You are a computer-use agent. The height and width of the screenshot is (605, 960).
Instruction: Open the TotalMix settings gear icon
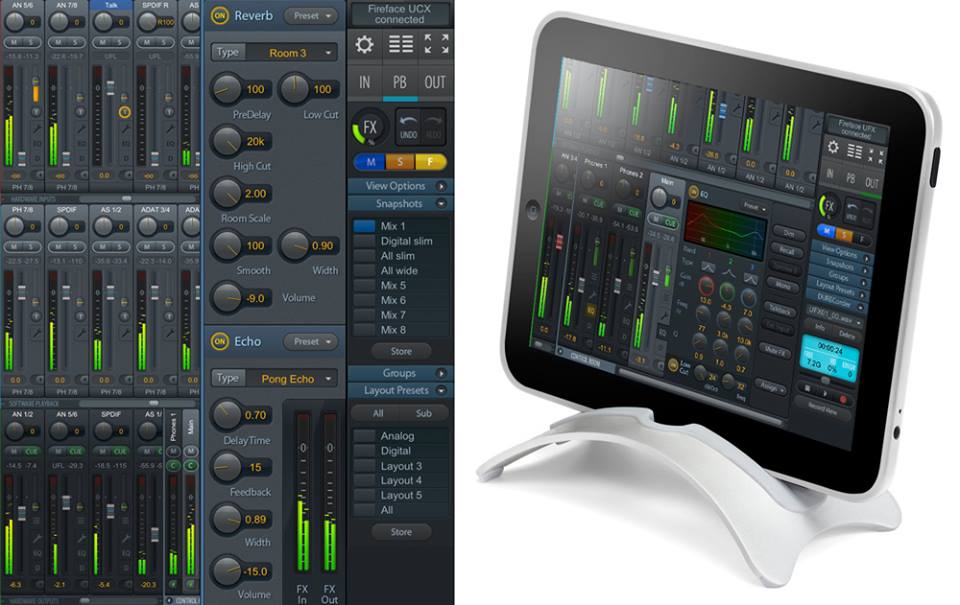click(x=363, y=43)
